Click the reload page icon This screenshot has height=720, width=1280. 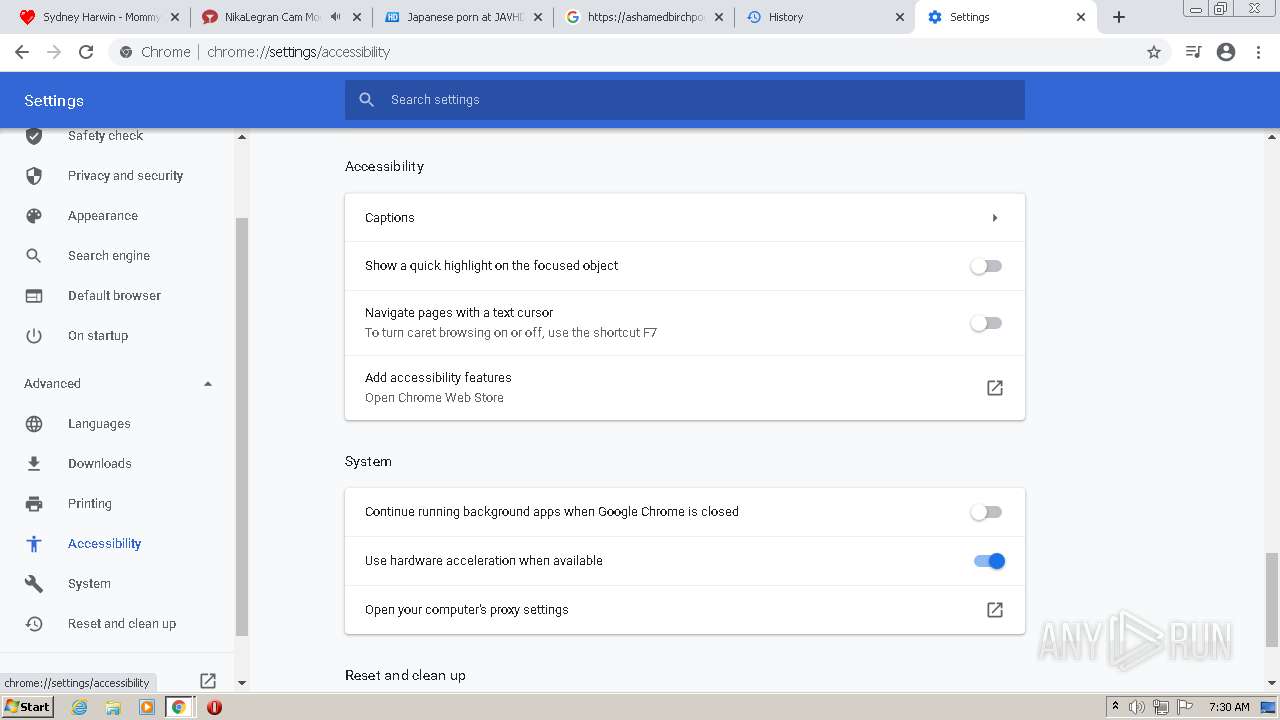tap(86, 52)
